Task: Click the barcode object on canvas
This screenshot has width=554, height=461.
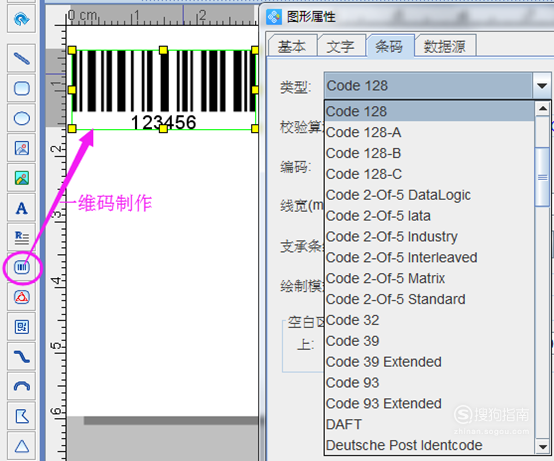Action: pos(164,90)
